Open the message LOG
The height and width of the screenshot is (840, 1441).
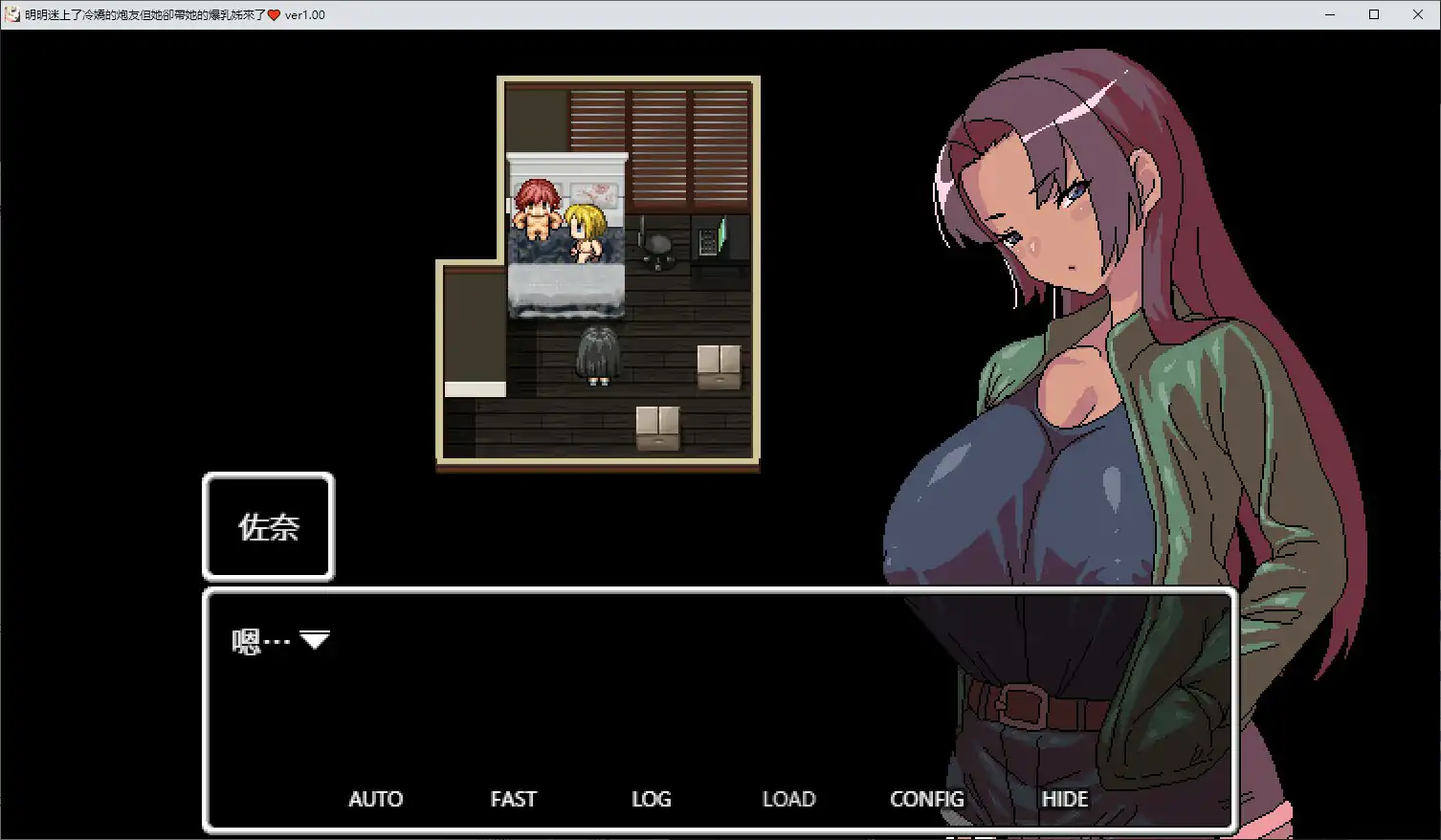point(651,799)
